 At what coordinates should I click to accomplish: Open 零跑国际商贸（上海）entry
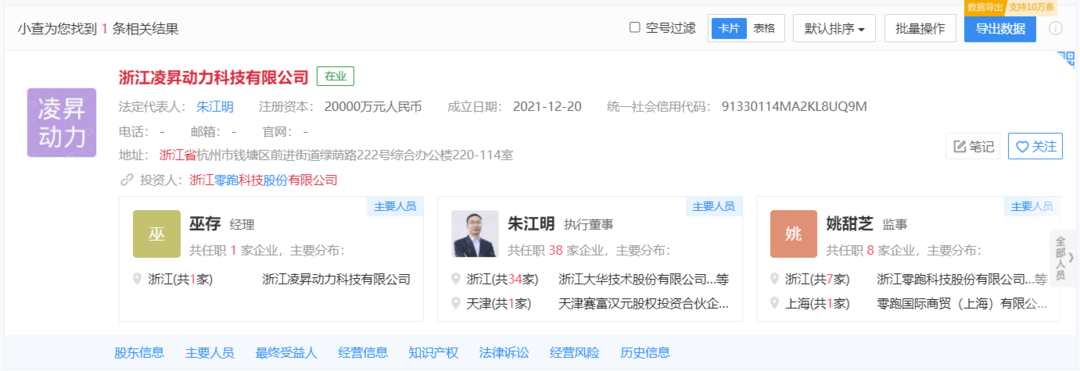point(962,303)
